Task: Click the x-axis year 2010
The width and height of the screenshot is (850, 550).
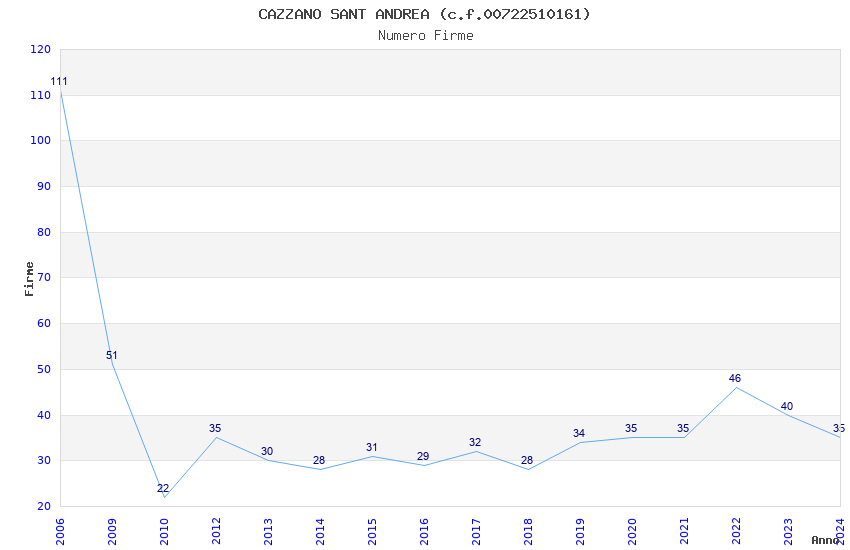Action: point(164,531)
